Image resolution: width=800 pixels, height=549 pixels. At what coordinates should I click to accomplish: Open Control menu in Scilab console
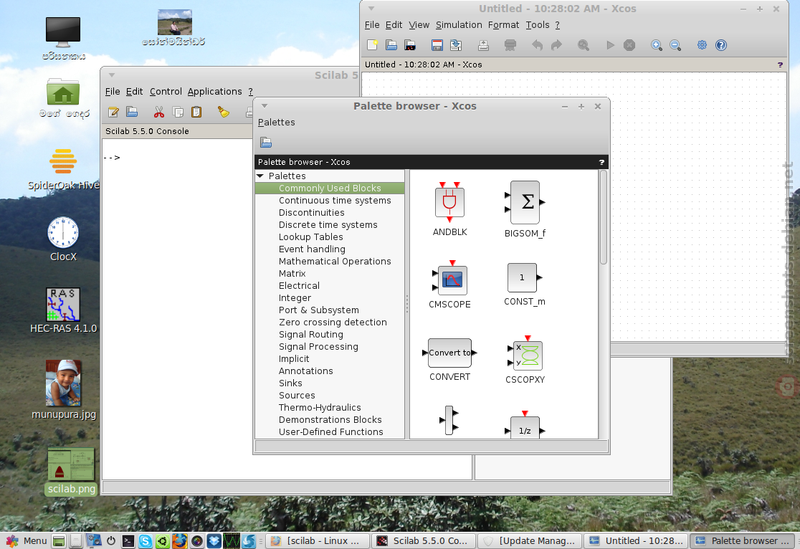[165, 91]
